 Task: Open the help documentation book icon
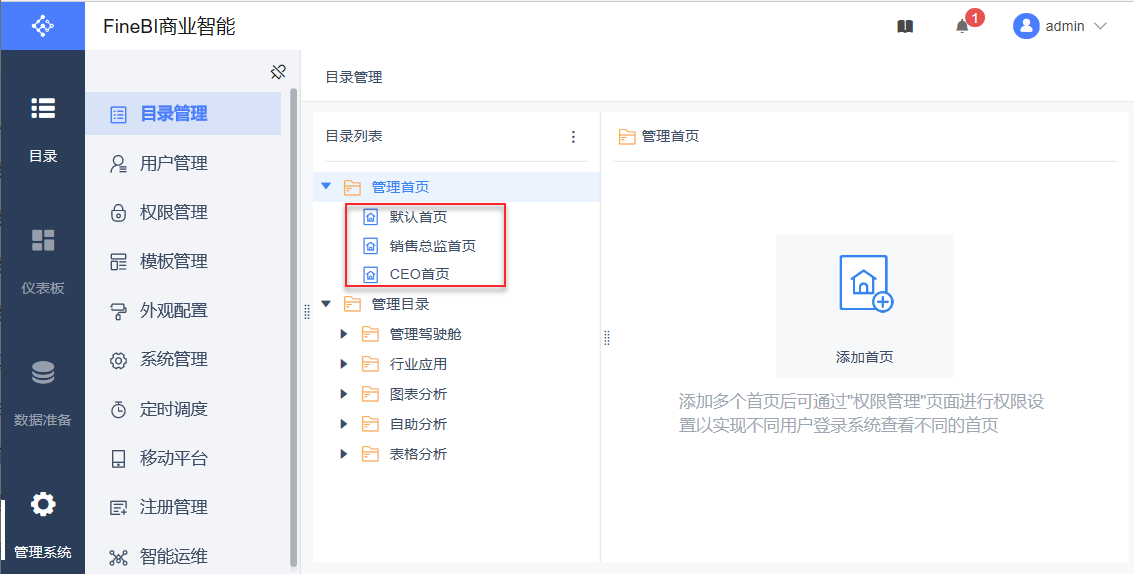[x=905, y=27]
